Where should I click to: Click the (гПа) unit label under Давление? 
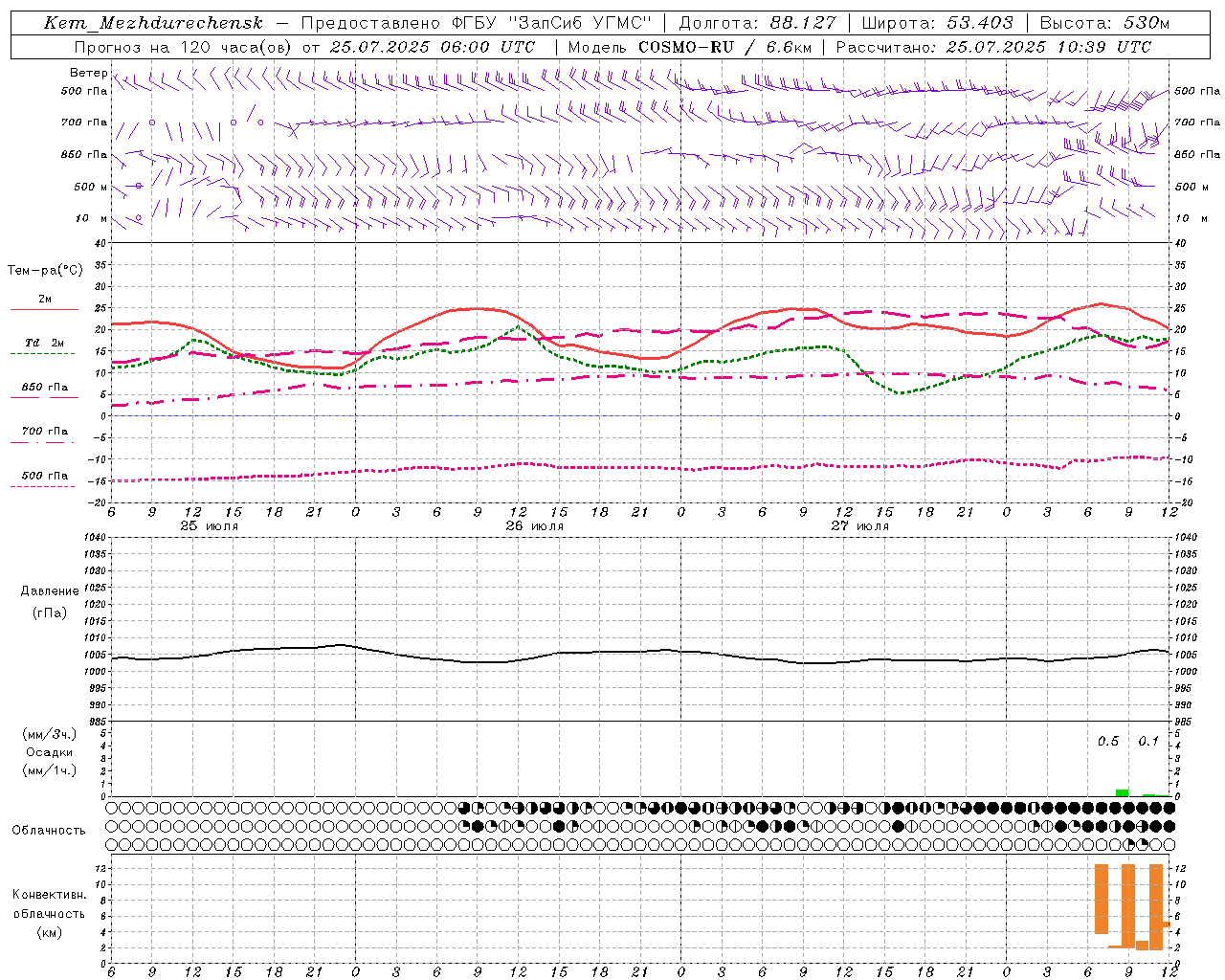coord(50,612)
